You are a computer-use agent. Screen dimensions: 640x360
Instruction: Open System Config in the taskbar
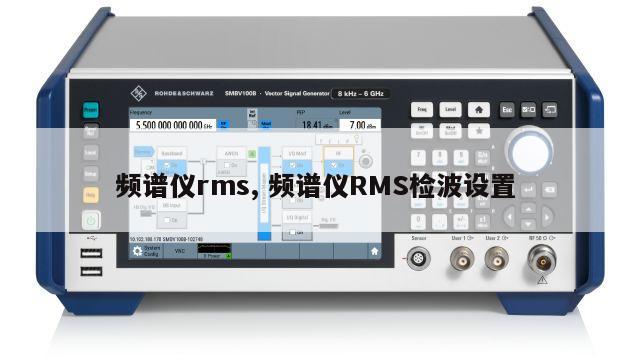(146, 251)
